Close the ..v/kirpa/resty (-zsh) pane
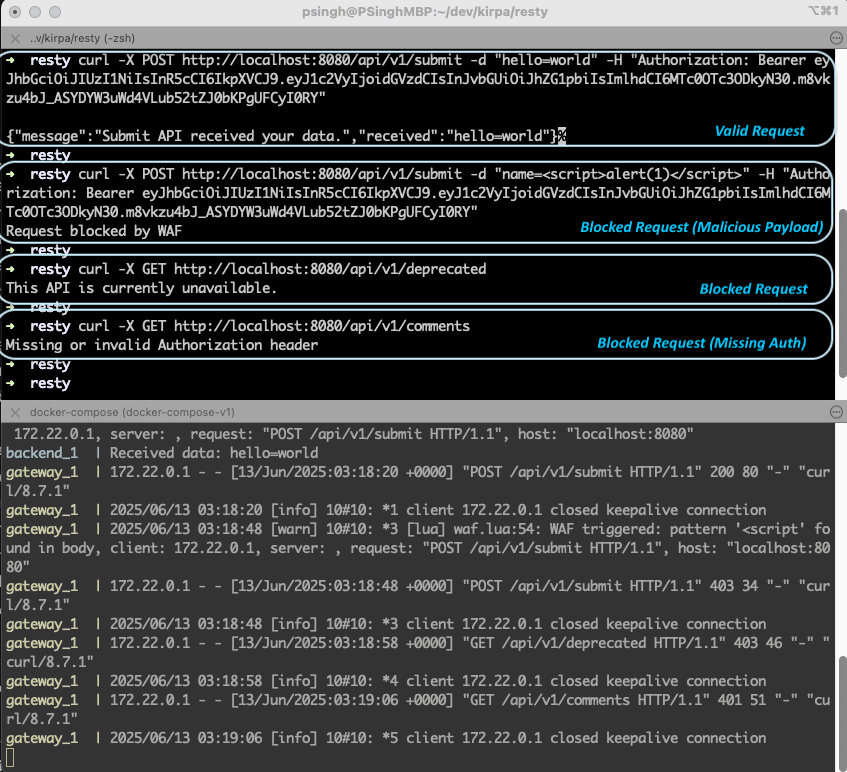 point(15,38)
